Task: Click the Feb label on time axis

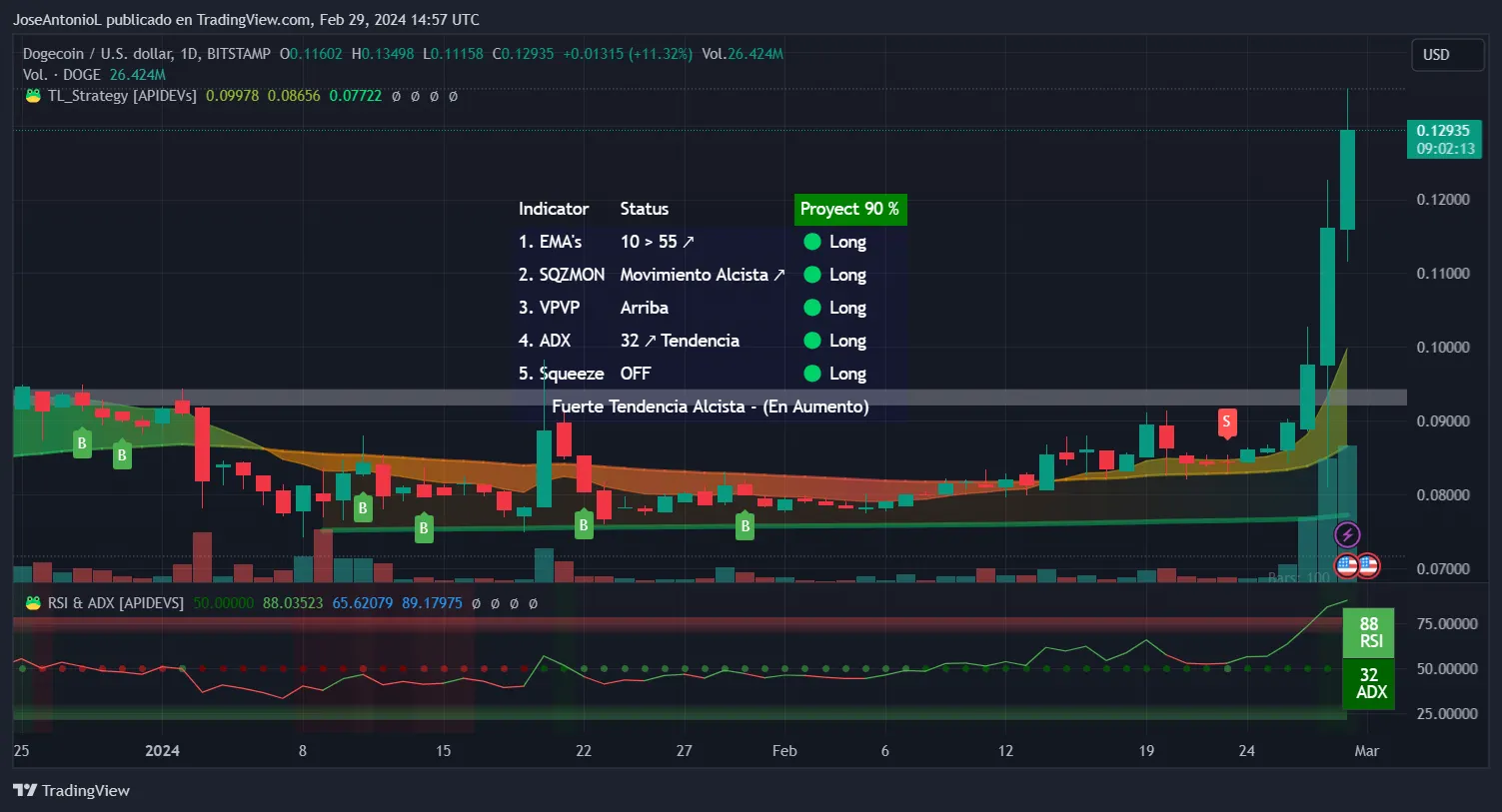Action: [x=784, y=751]
